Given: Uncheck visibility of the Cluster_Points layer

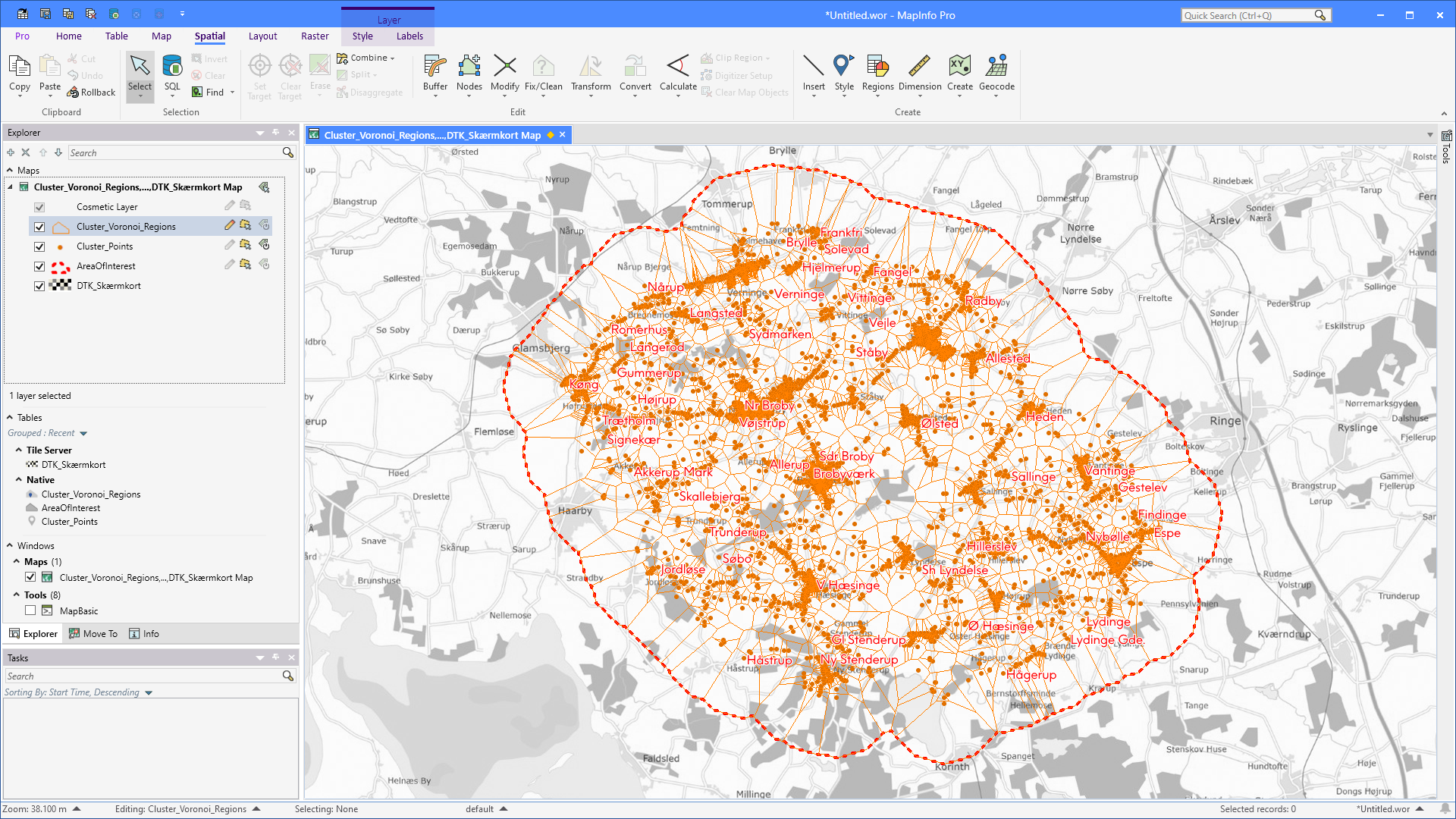Looking at the screenshot, I should coord(39,246).
